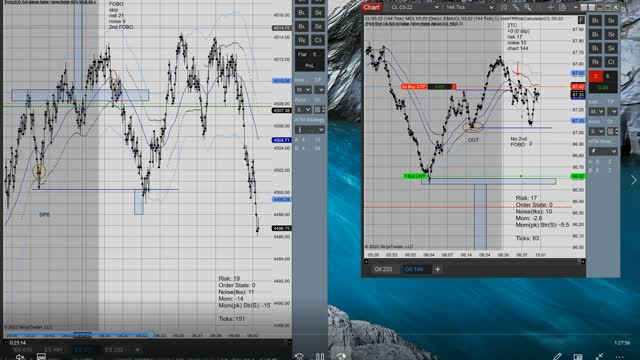Screen dimensions: 640x360
Task: Click the 87.40 red price marker on CL chart
Action: click(578, 87)
